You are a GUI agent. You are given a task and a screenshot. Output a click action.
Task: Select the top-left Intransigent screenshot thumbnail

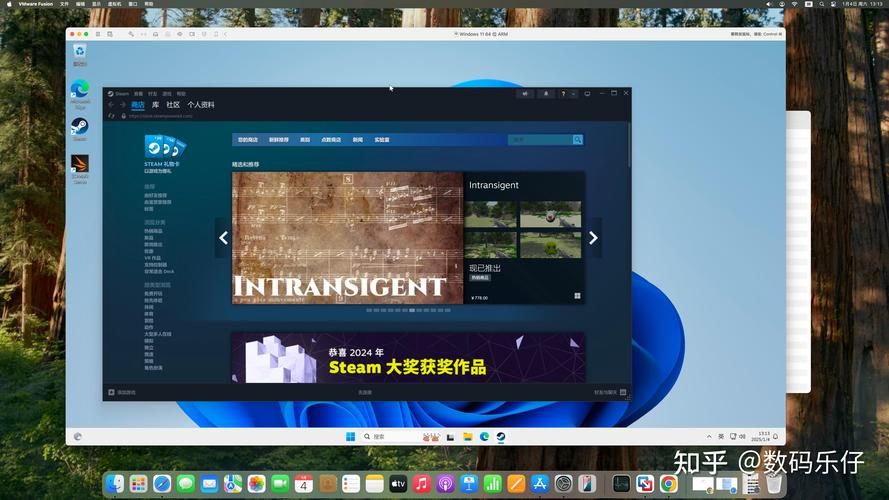click(490, 214)
